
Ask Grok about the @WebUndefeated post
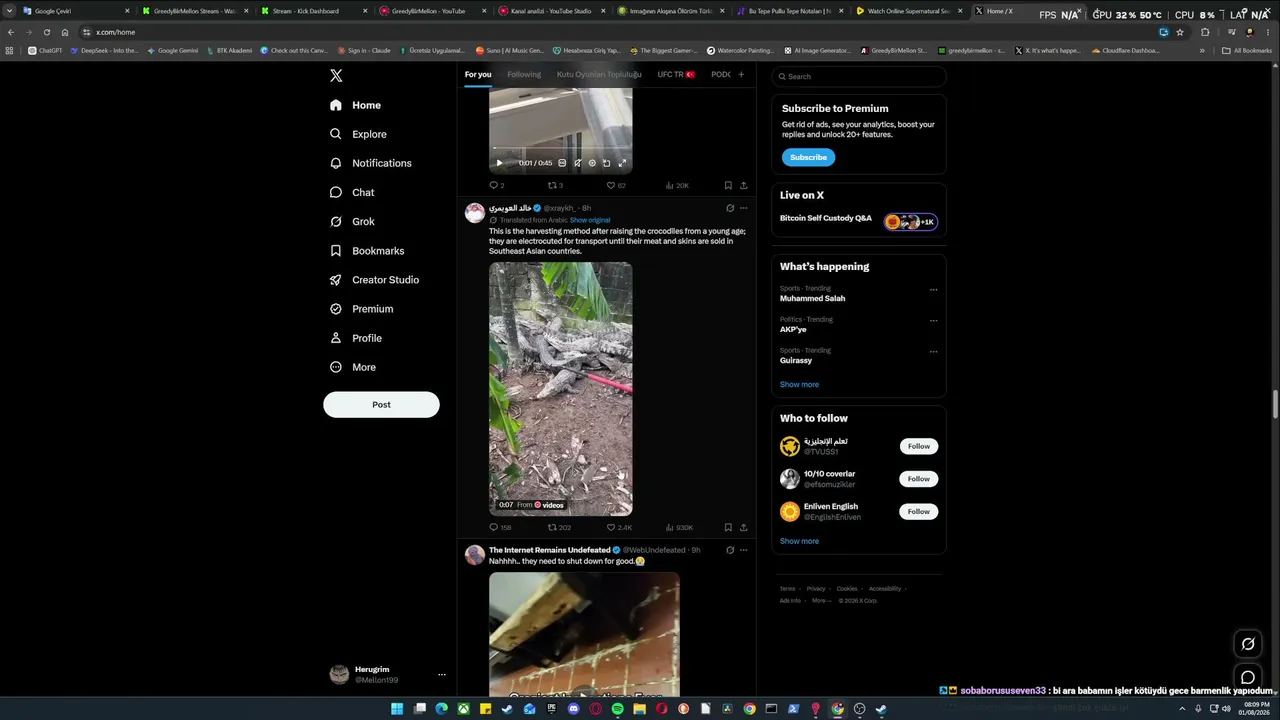coord(730,550)
